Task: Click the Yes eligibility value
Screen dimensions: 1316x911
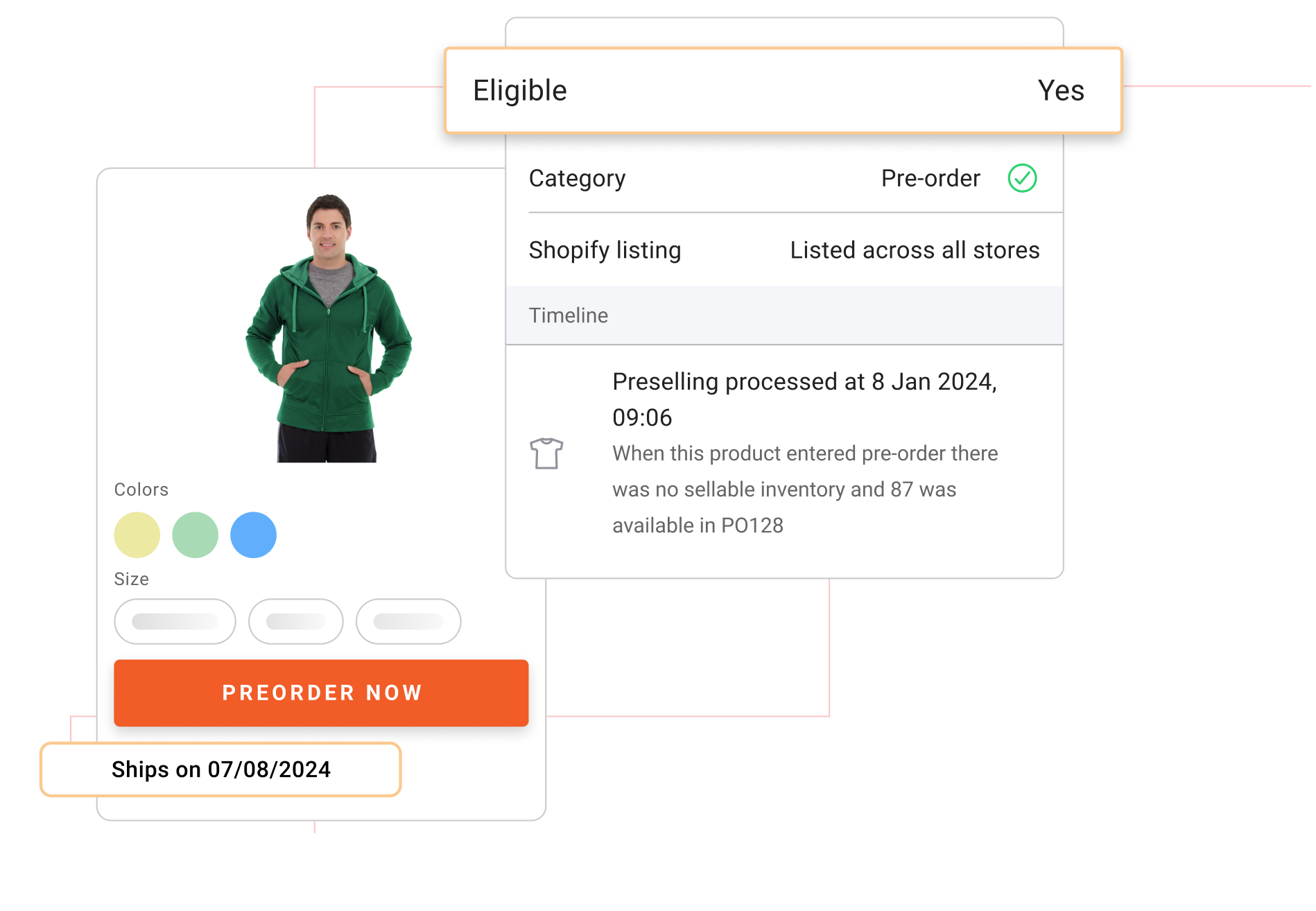Action: 1061,91
